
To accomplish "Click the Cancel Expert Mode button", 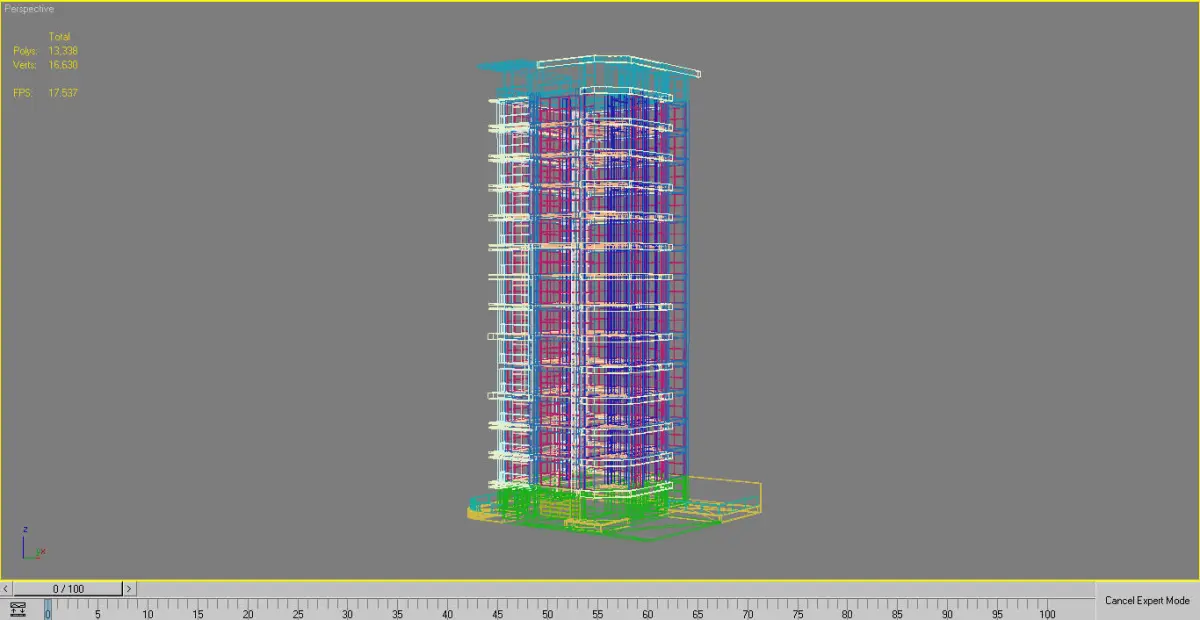I will [1147, 601].
